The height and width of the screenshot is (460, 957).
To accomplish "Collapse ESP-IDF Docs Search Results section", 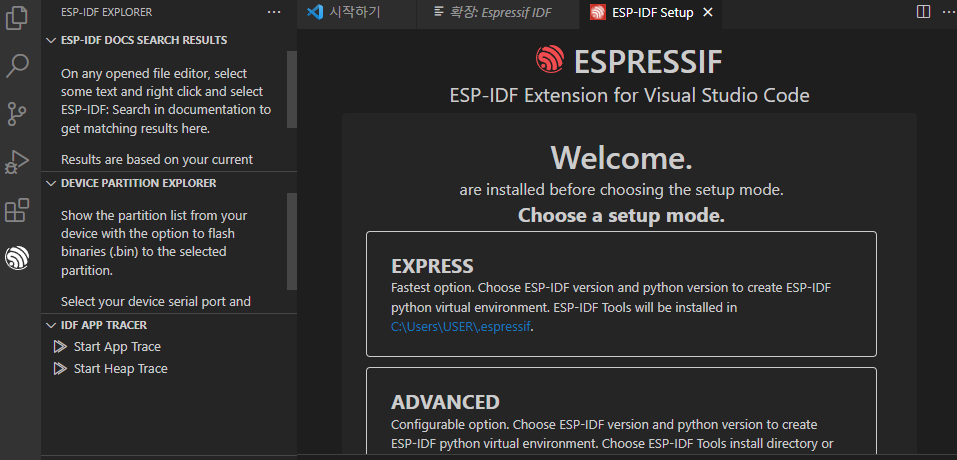I will (x=51, y=40).
